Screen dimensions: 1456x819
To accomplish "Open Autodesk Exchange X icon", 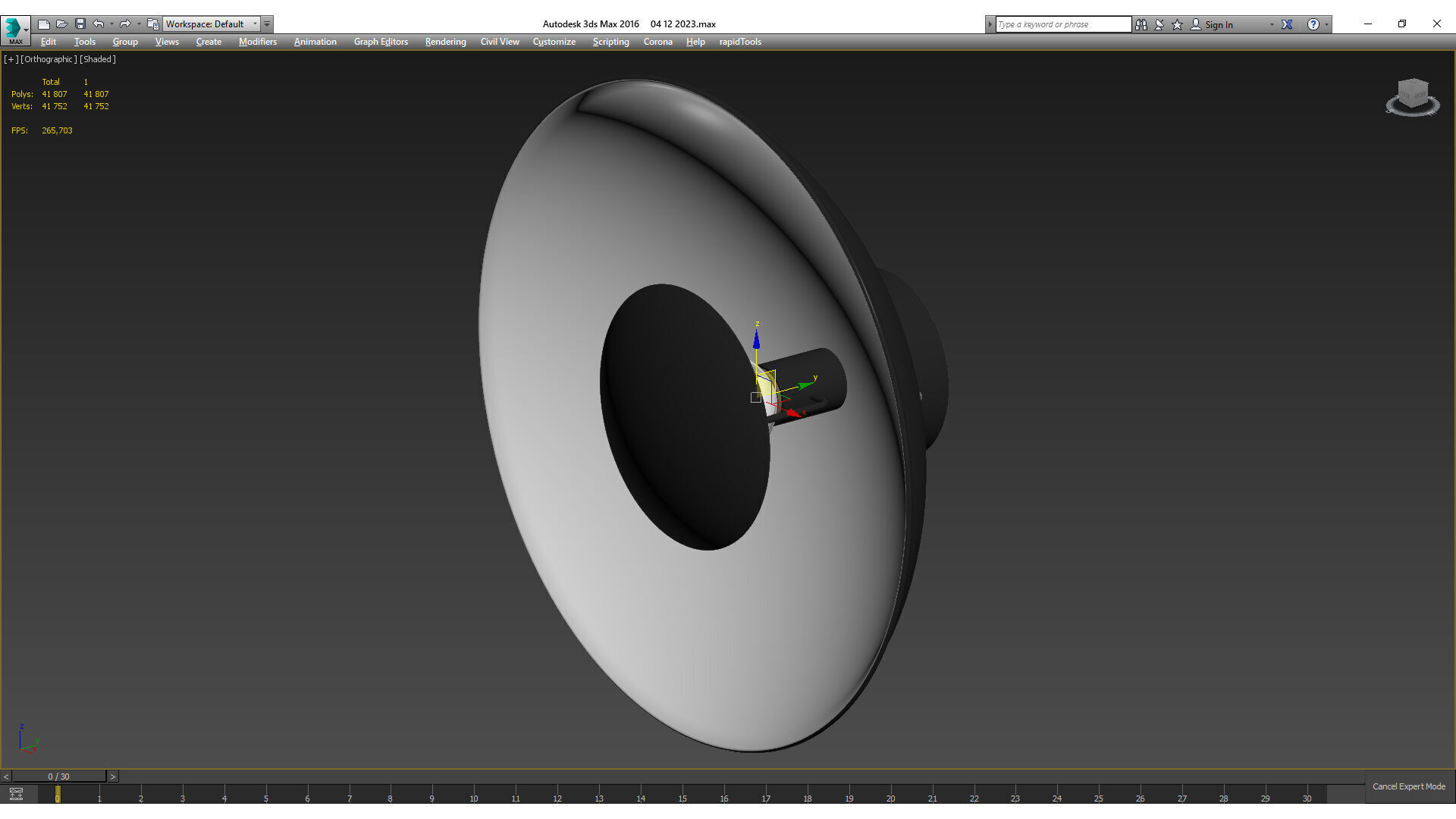I will pyautogui.click(x=1287, y=24).
